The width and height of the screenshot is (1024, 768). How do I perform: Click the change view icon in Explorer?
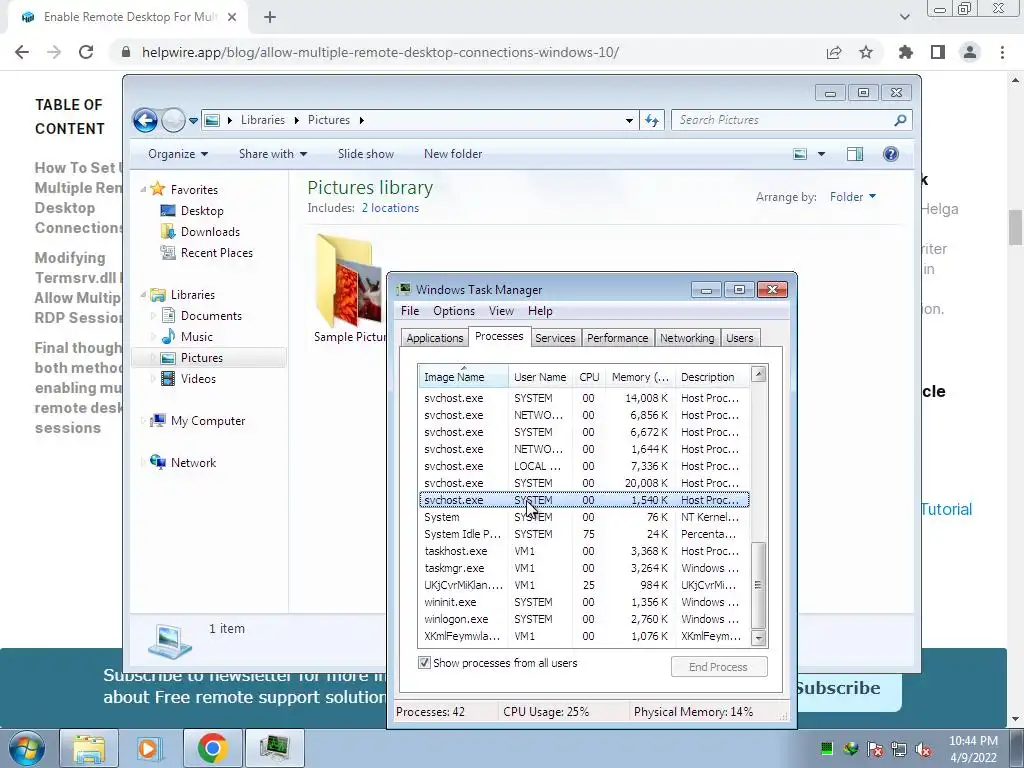pyautogui.click(x=800, y=154)
